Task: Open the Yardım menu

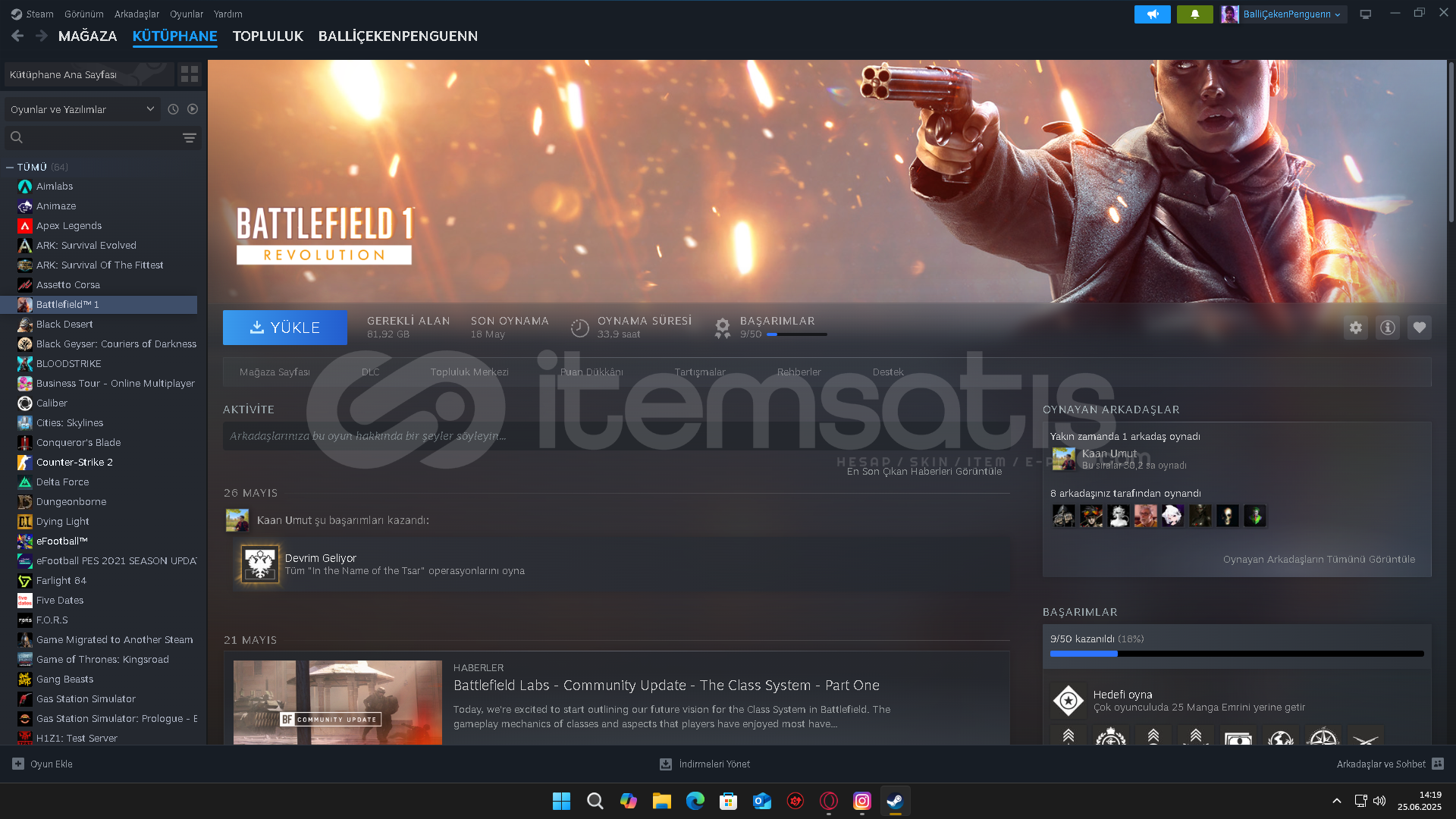Action: click(227, 14)
